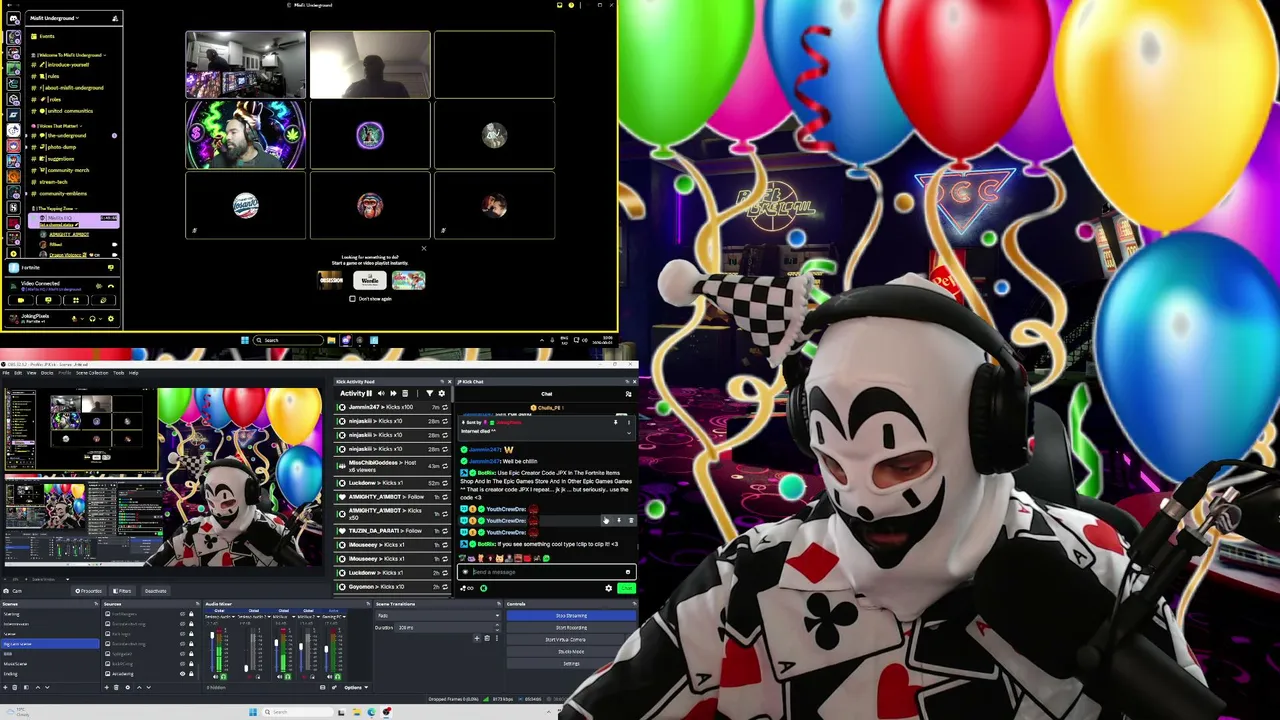Replay the Jammin247 Kicks x100 alert
1280x720 pixels.
[x=445, y=407]
